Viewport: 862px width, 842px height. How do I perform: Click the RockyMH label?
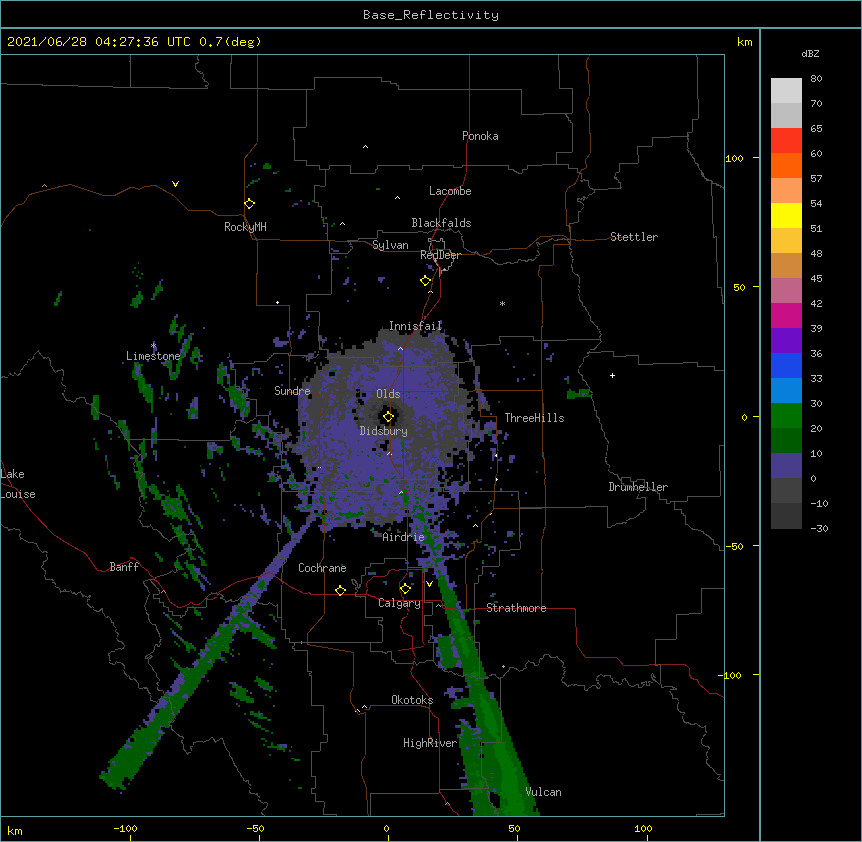point(245,227)
